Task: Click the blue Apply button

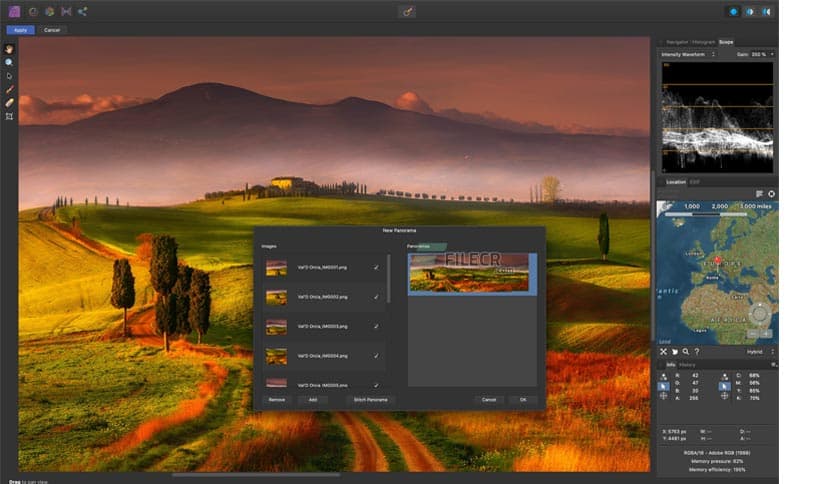Action: pos(20,30)
